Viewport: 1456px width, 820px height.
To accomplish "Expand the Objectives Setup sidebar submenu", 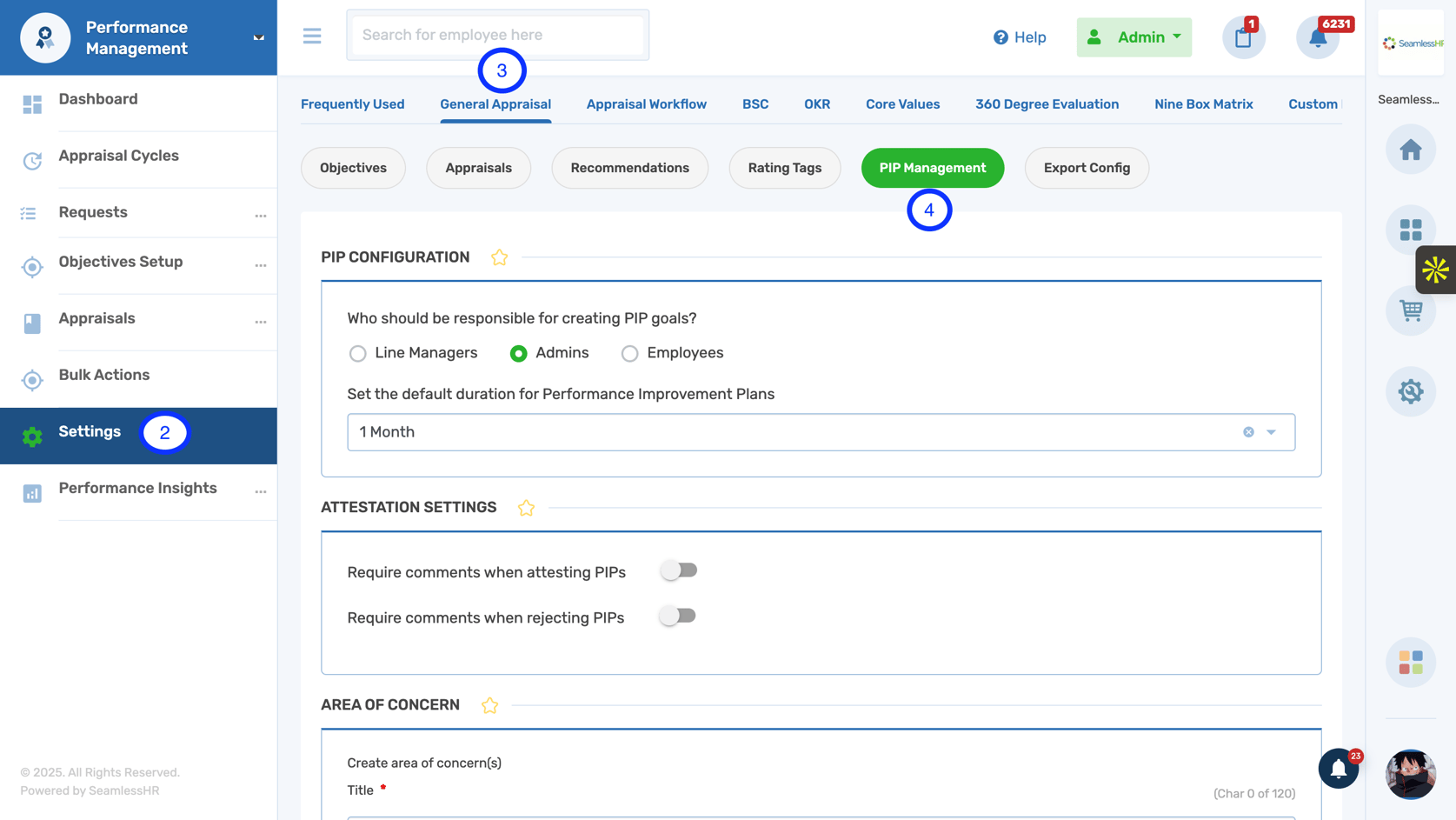I will 261,265.
